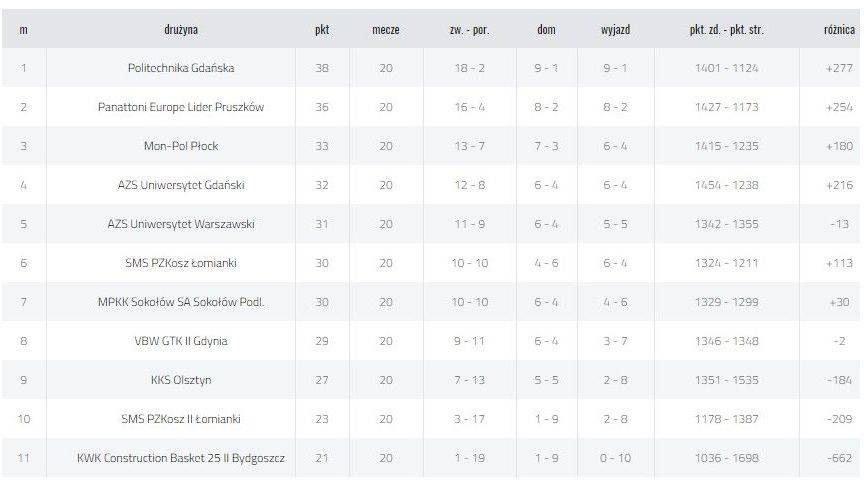Click the 'drużyna' column header
Image resolution: width=864 pixels, height=482 pixels.
coord(181,30)
